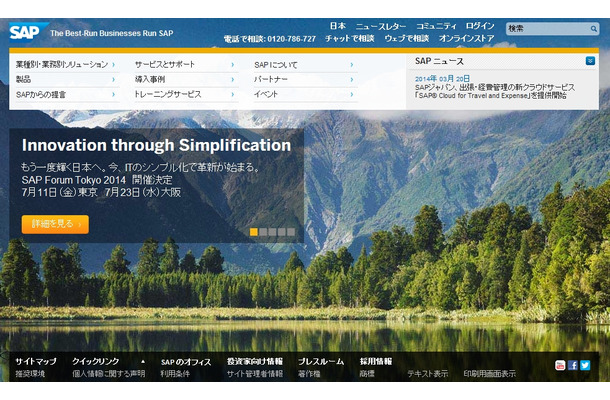610x400 pixels.
Task: Open the 日本 country selector link
Action: [x=338, y=26]
